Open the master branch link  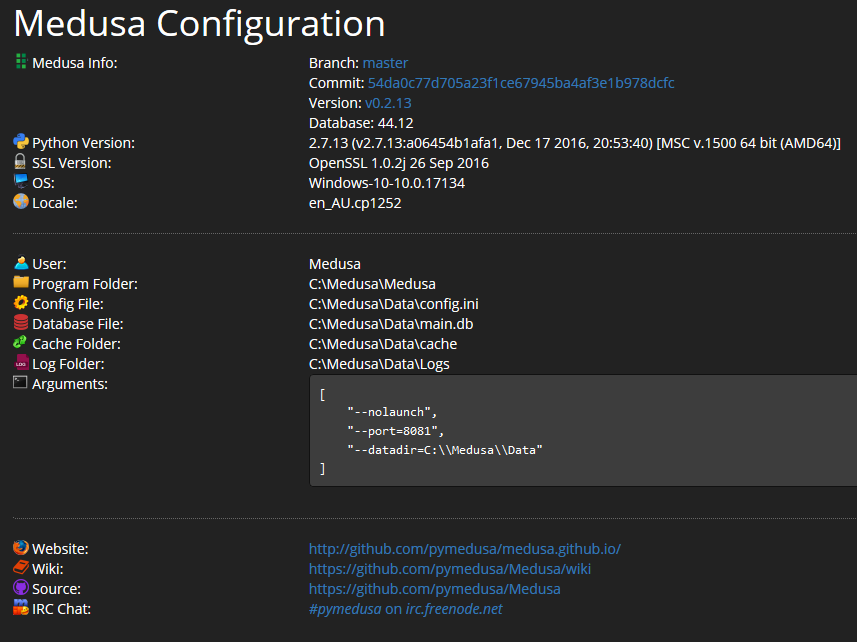click(x=385, y=62)
